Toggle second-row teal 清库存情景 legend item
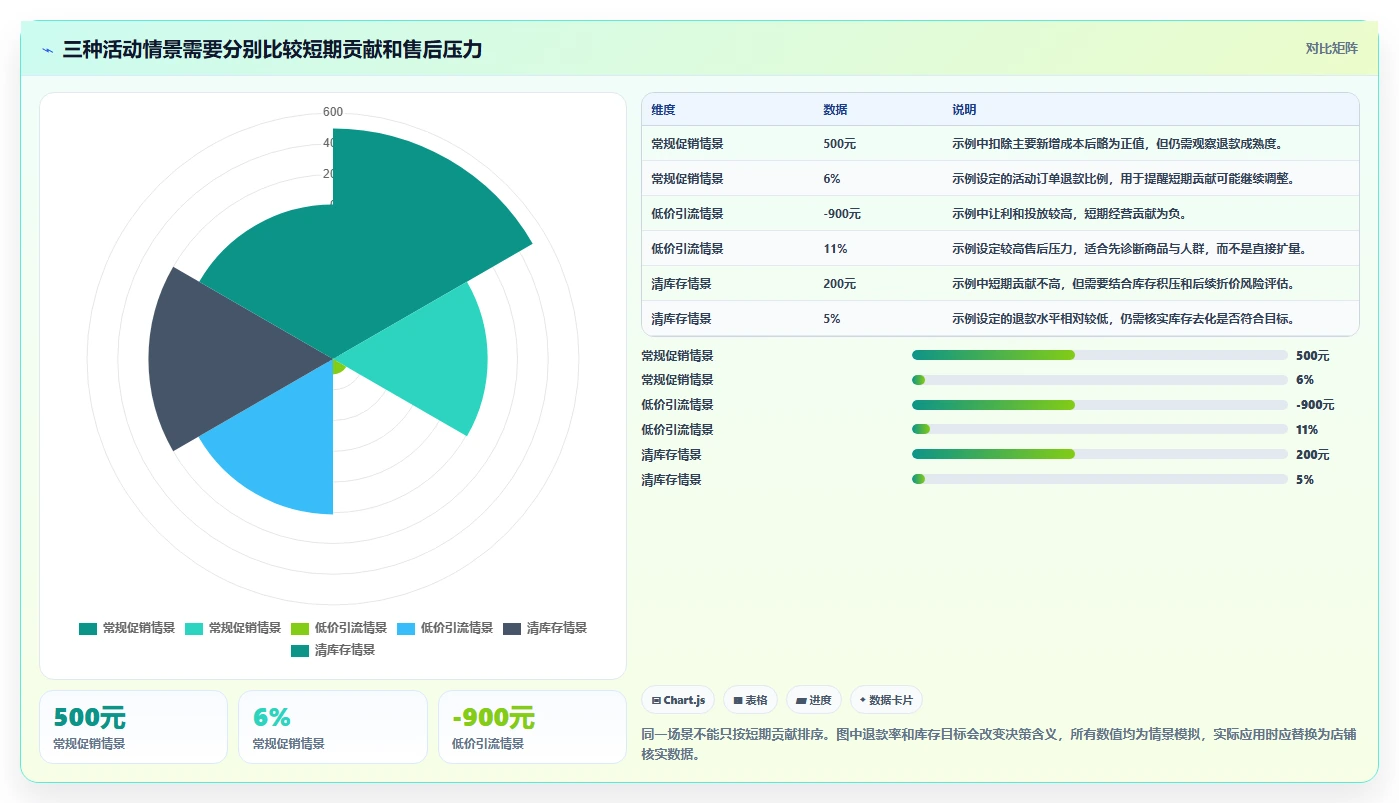The width and height of the screenshot is (1399, 803). click(333, 650)
